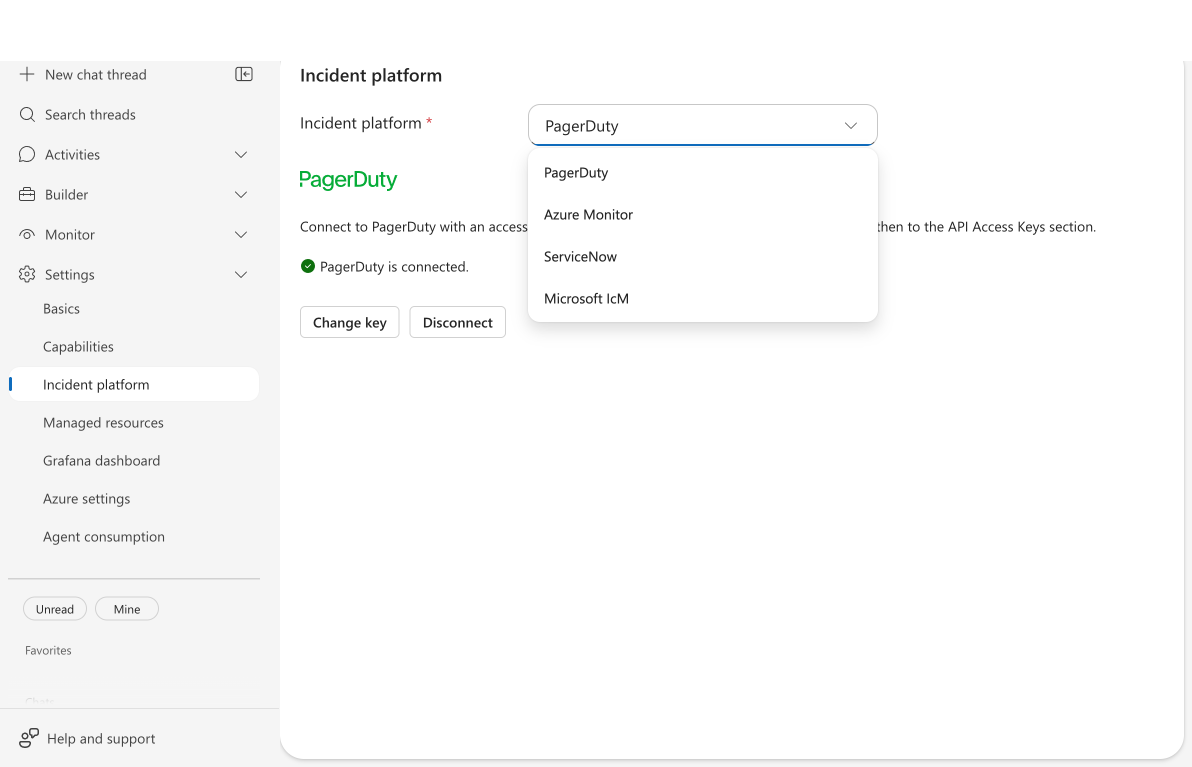Open Search threads

click(90, 115)
